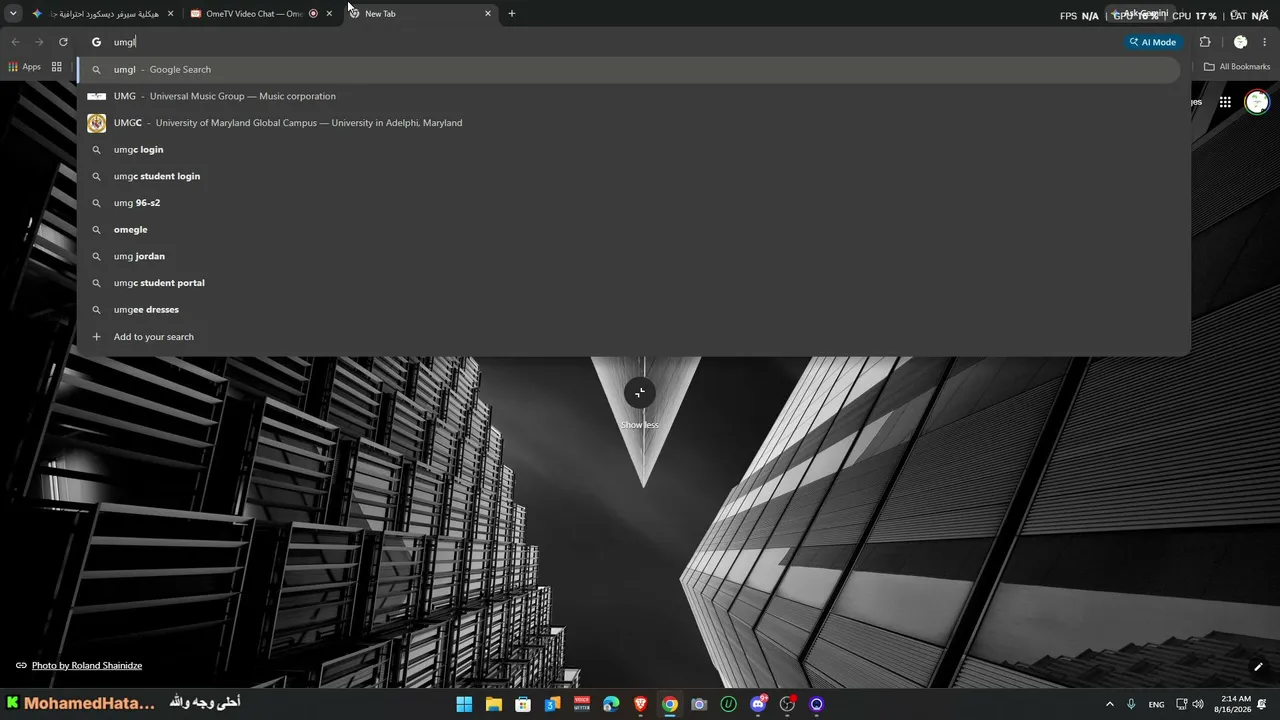Open the Chrome extensions puzzle icon

[1205, 42]
